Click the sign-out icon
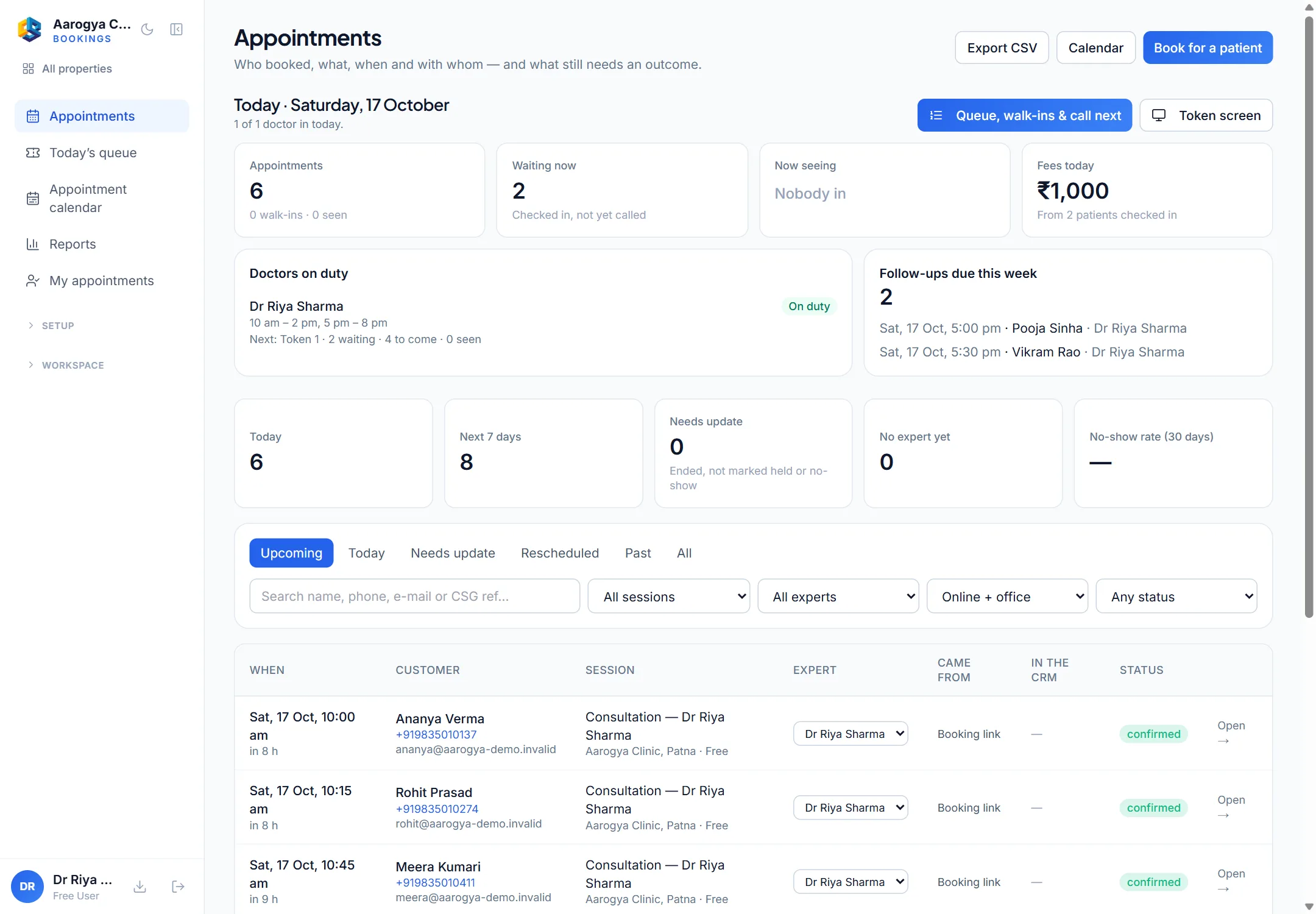Image resolution: width=1316 pixels, height=914 pixels. tap(178, 887)
